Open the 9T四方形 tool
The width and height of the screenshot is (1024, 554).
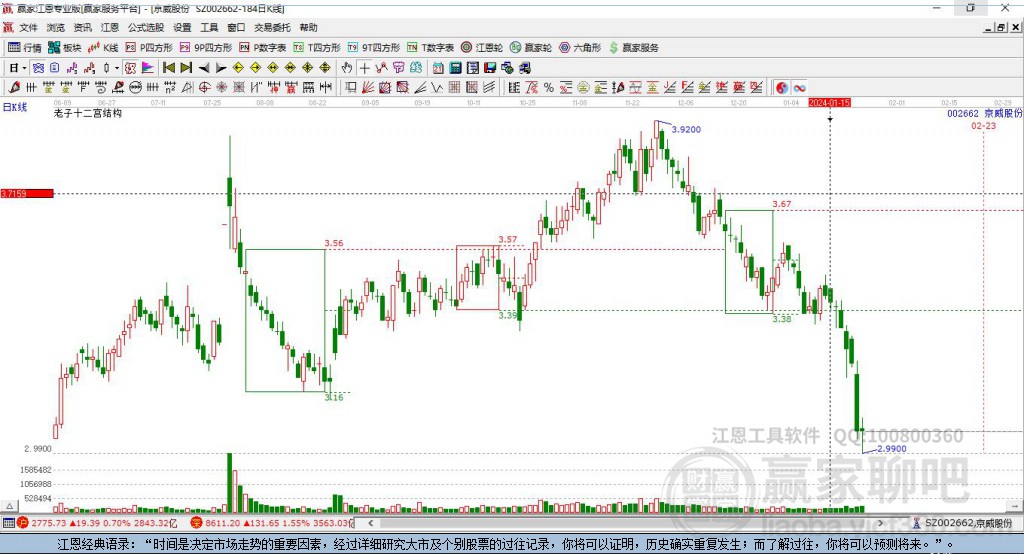tap(374, 48)
